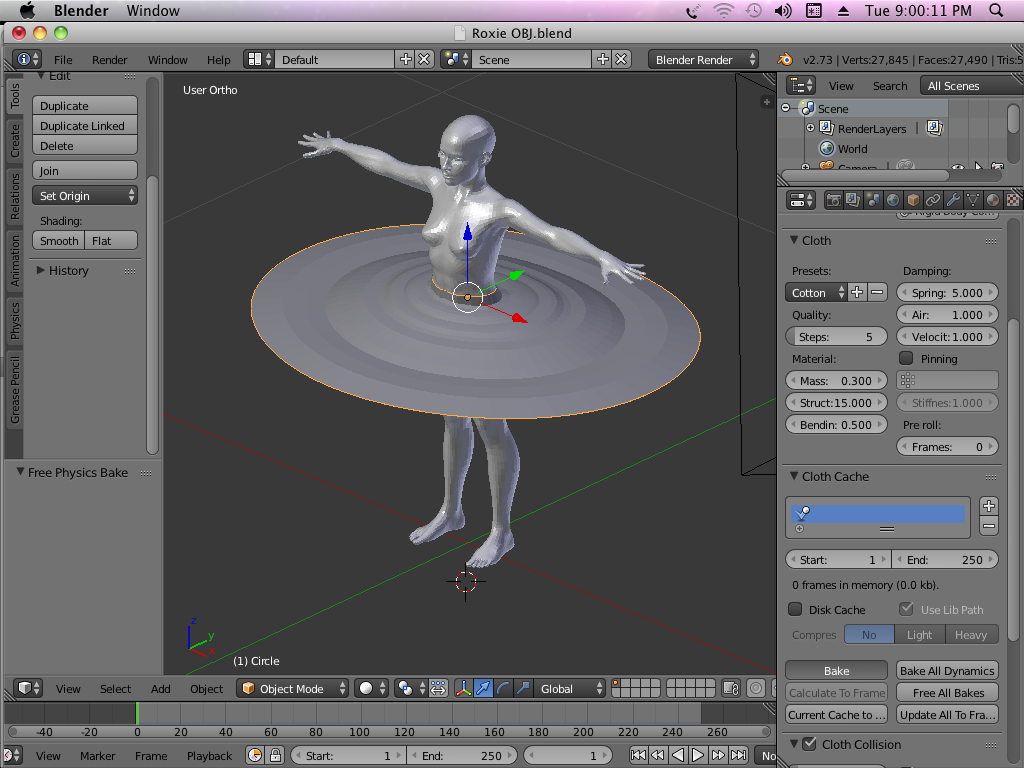Click the translate manipulator arrow icon
This screenshot has width=1024, height=768.
(484, 688)
